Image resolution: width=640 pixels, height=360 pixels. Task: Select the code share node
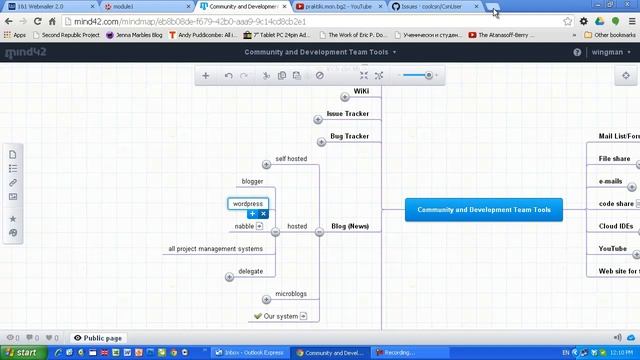[x=616, y=204]
